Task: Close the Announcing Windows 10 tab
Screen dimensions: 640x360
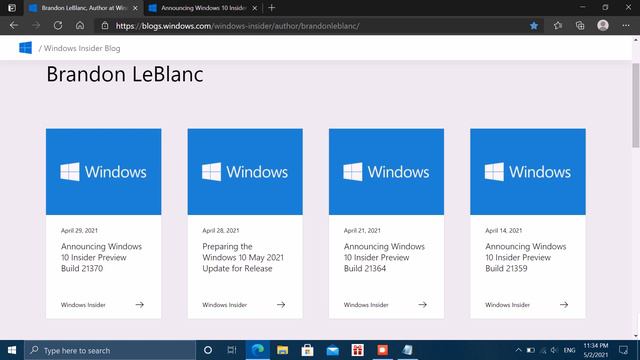Action: click(255, 8)
